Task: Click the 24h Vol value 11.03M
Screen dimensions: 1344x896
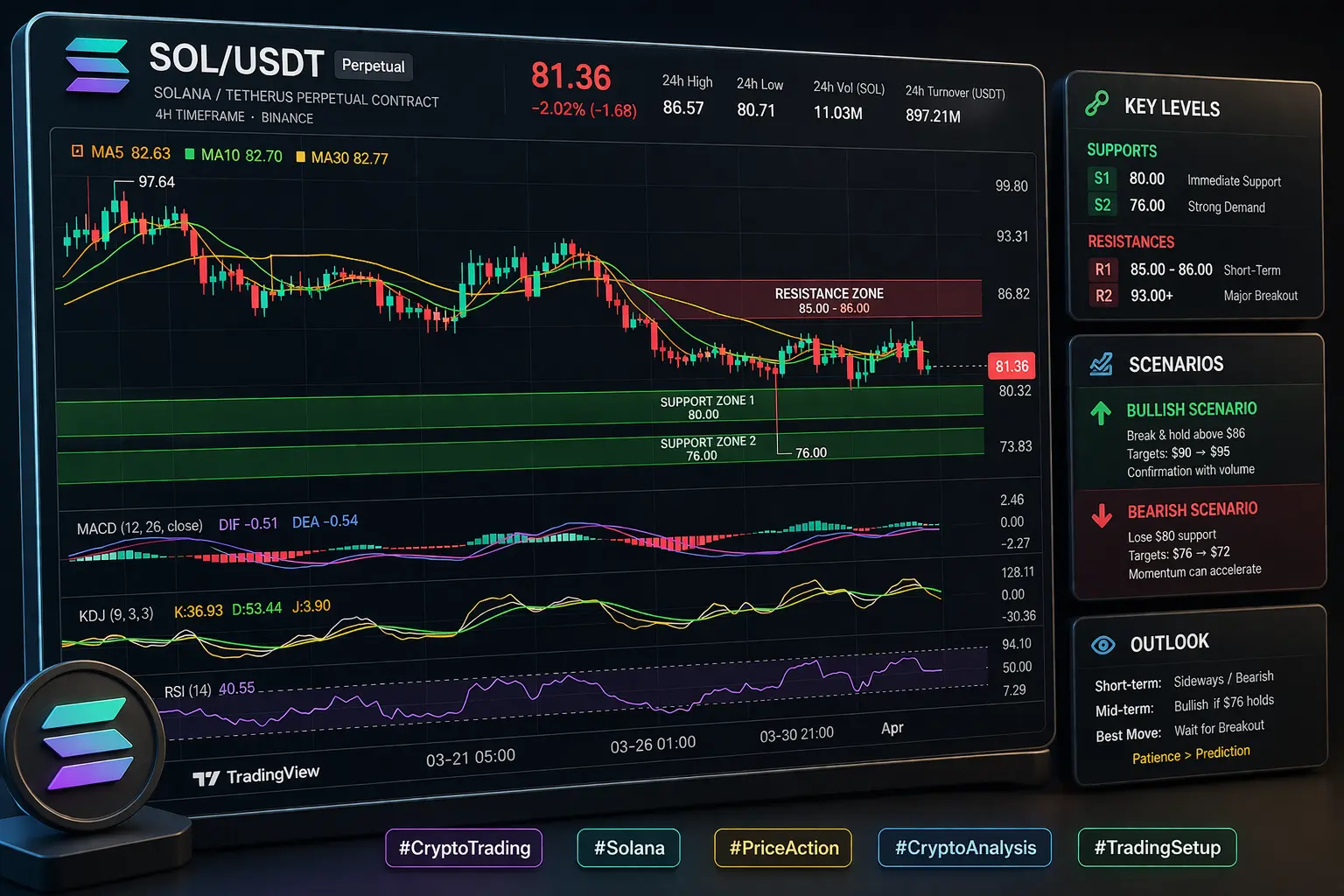Action: (x=838, y=113)
